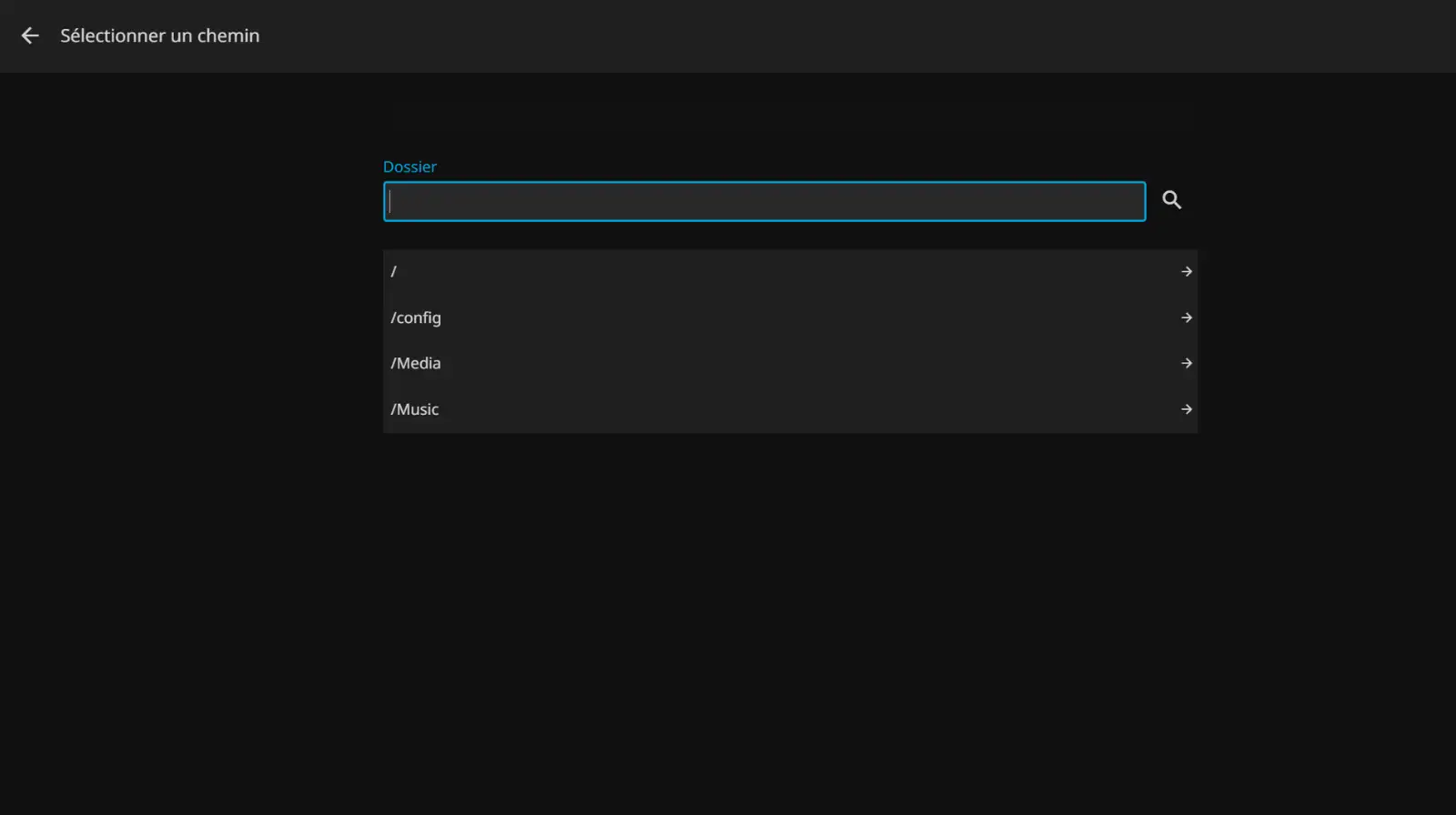Click the /Music label text
This screenshot has height=815, width=1456.
pos(415,409)
